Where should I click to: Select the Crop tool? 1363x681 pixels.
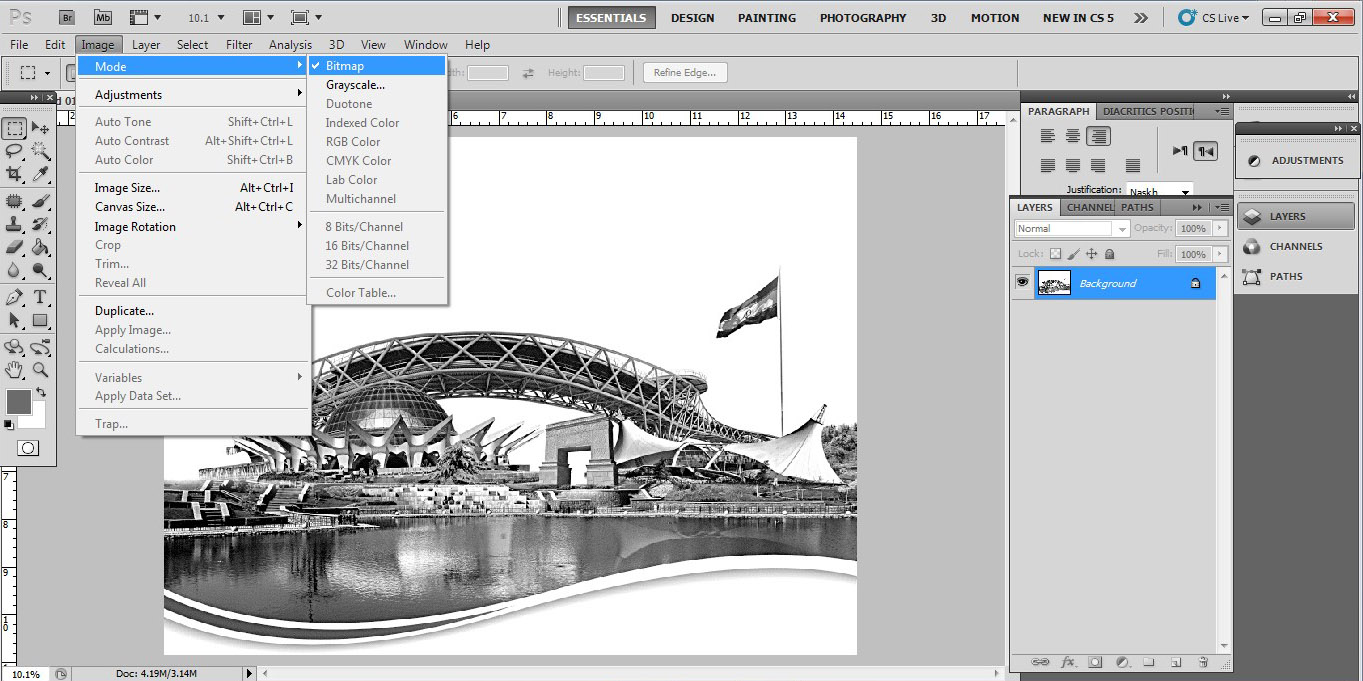click(14, 174)
